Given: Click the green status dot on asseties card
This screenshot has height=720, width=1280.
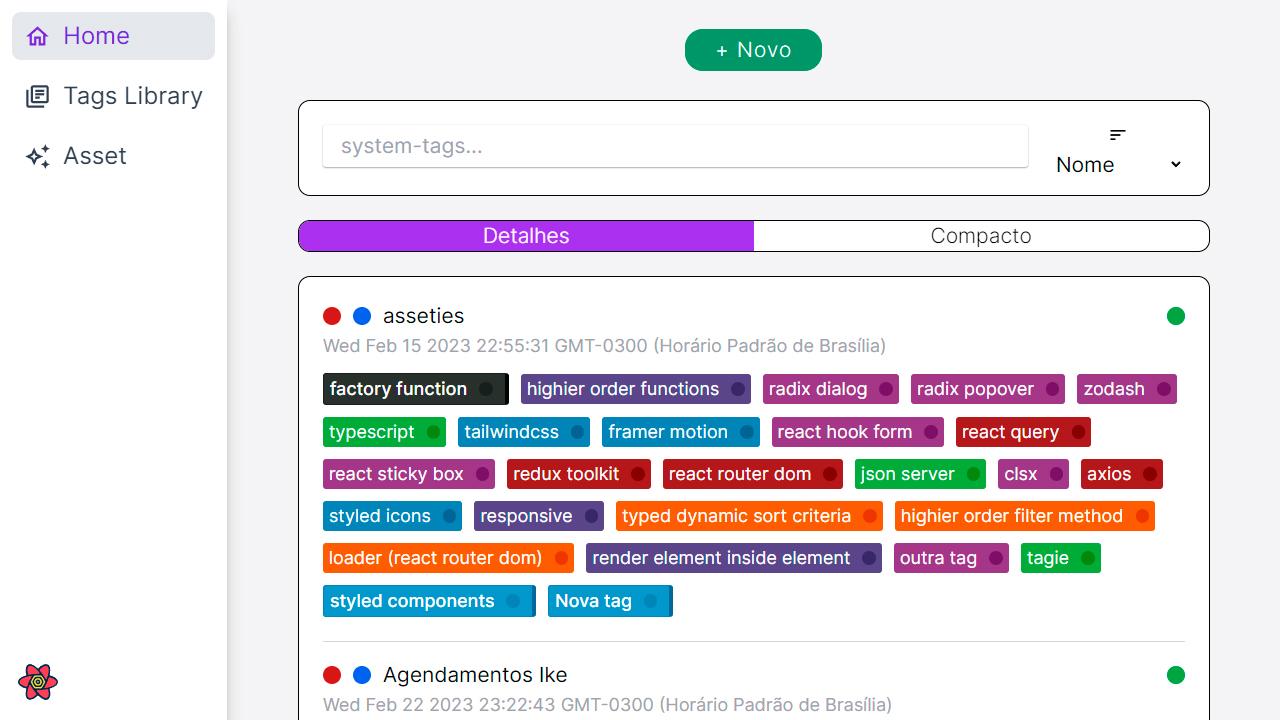Looking at the screenshot, I should coord(1176,316).
